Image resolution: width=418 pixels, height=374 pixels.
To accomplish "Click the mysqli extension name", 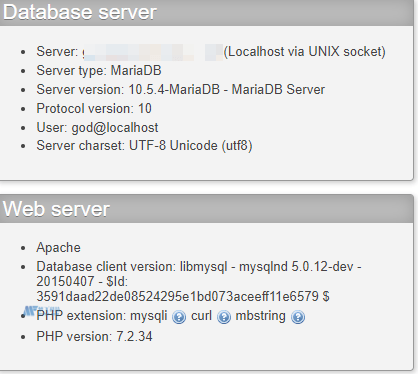I will 148,316.
